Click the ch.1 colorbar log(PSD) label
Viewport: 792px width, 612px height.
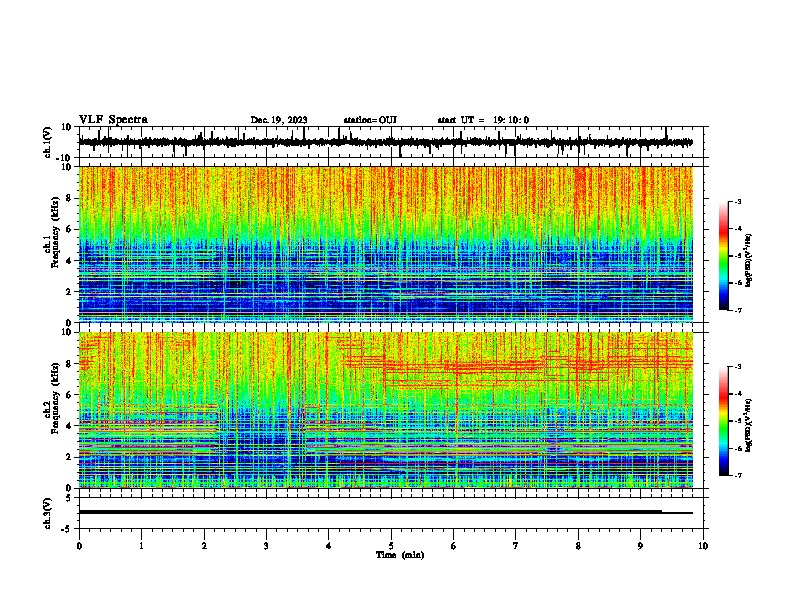748,260
